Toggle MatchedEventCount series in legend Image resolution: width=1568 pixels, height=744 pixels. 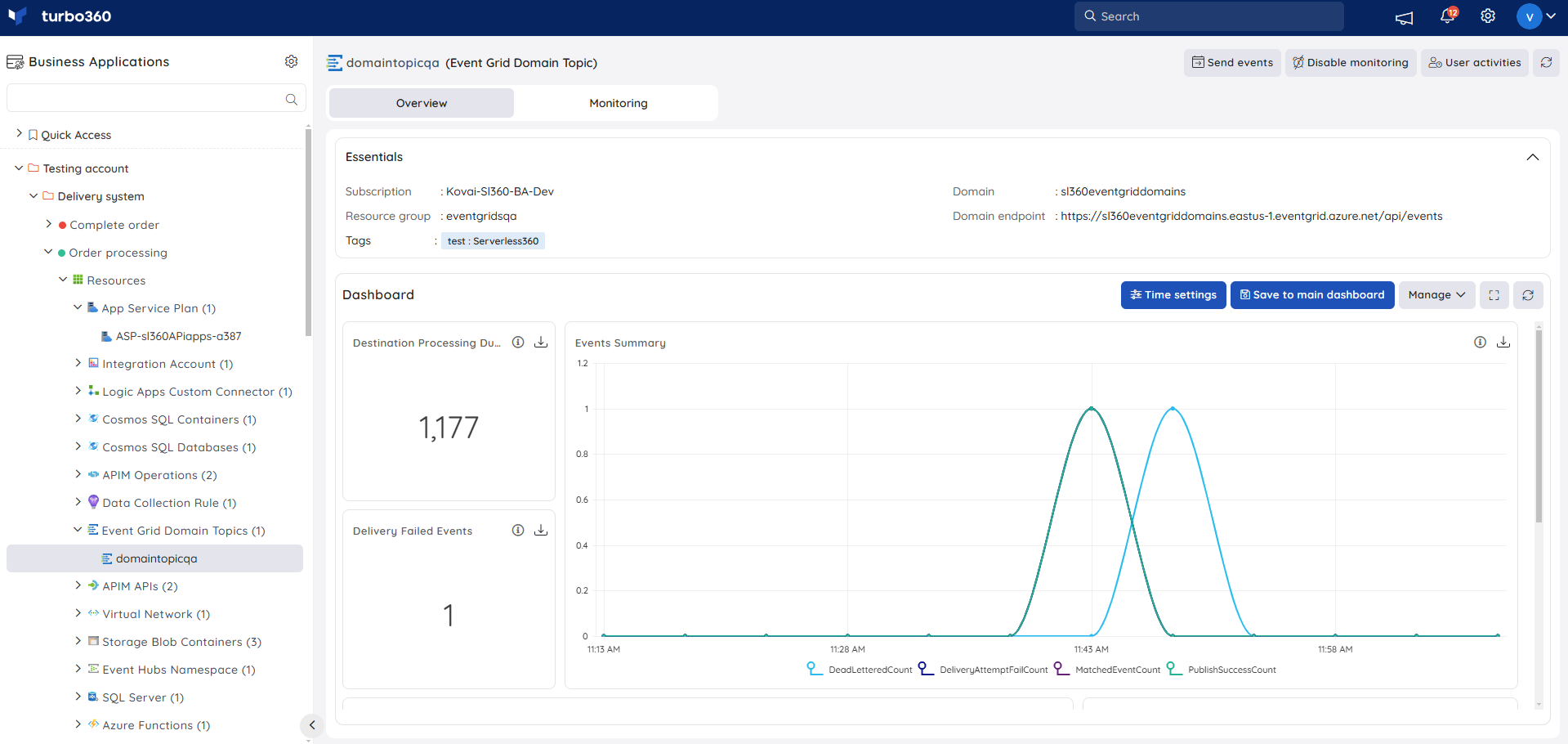coord(1107,670)
